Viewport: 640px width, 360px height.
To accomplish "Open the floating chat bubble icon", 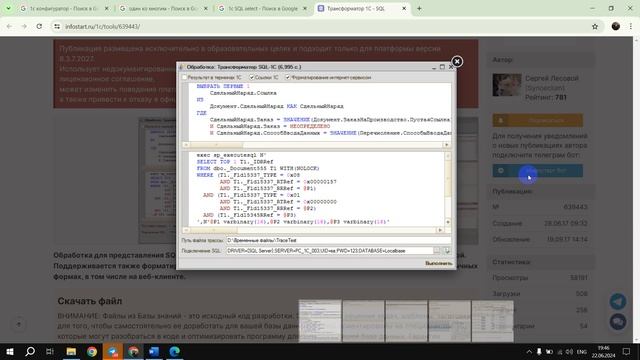I will click(x=618, y=322).
